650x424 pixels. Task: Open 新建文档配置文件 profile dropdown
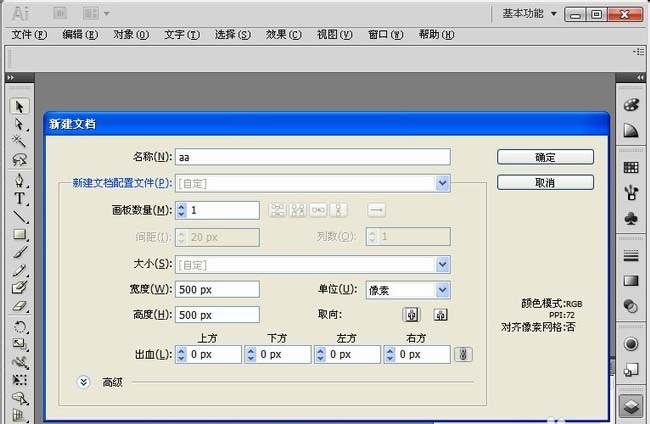coord(443,183)
